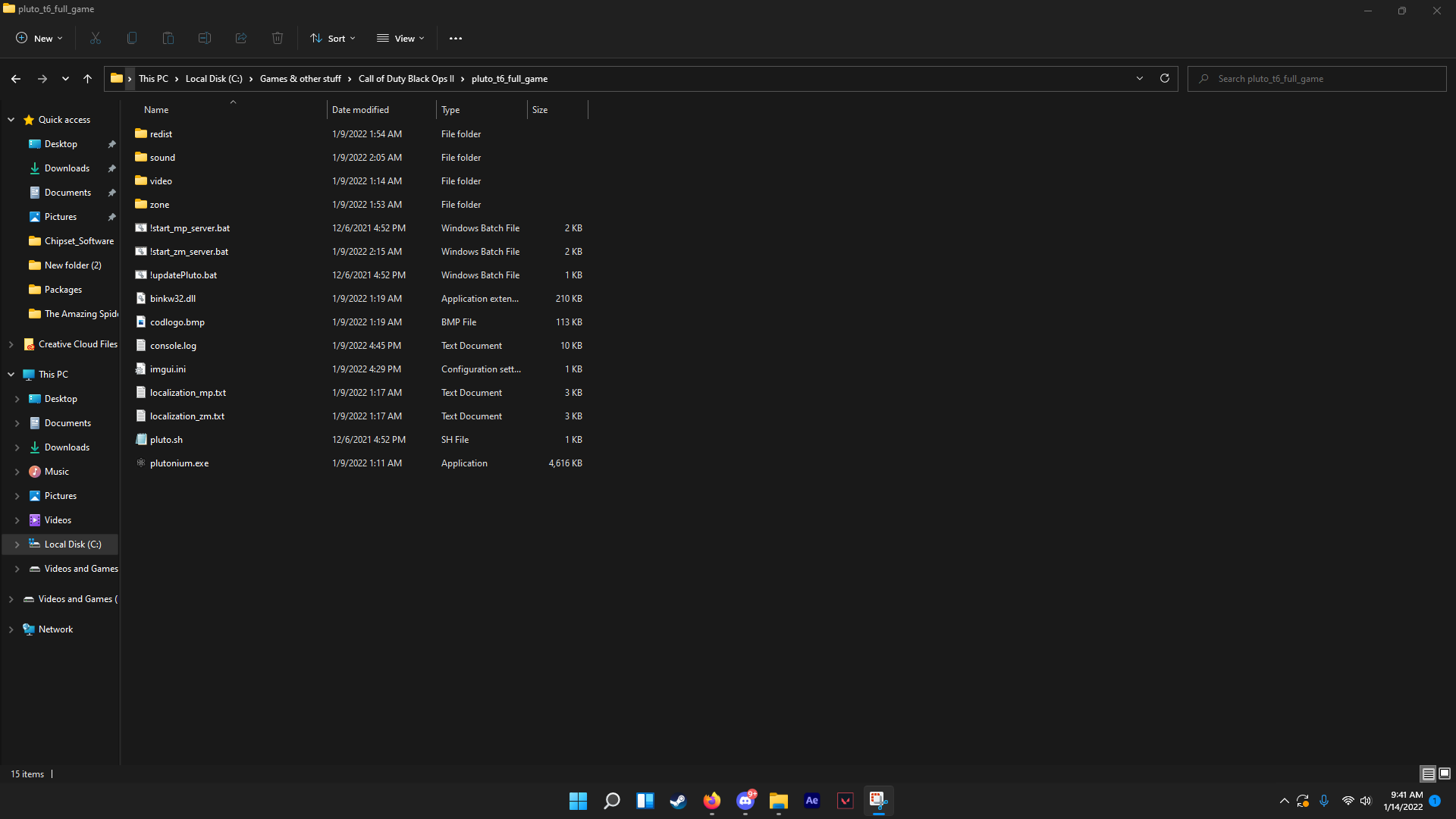Click Local Disk (C:) in the breadcrumb
The height and width of the screenshot is (819, 1456).
click(x=214, y=79)
